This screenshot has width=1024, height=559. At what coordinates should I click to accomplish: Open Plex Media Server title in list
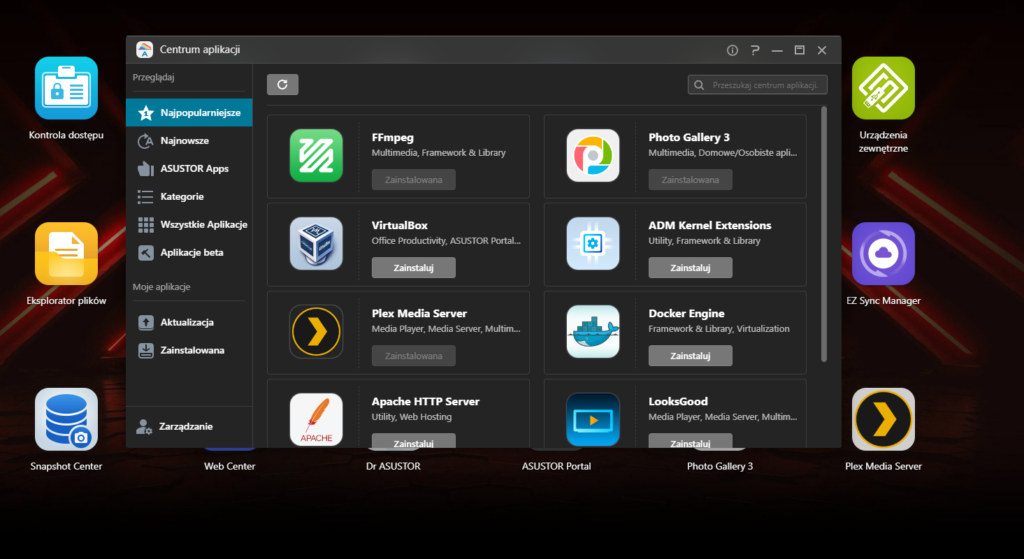[419, 313]
